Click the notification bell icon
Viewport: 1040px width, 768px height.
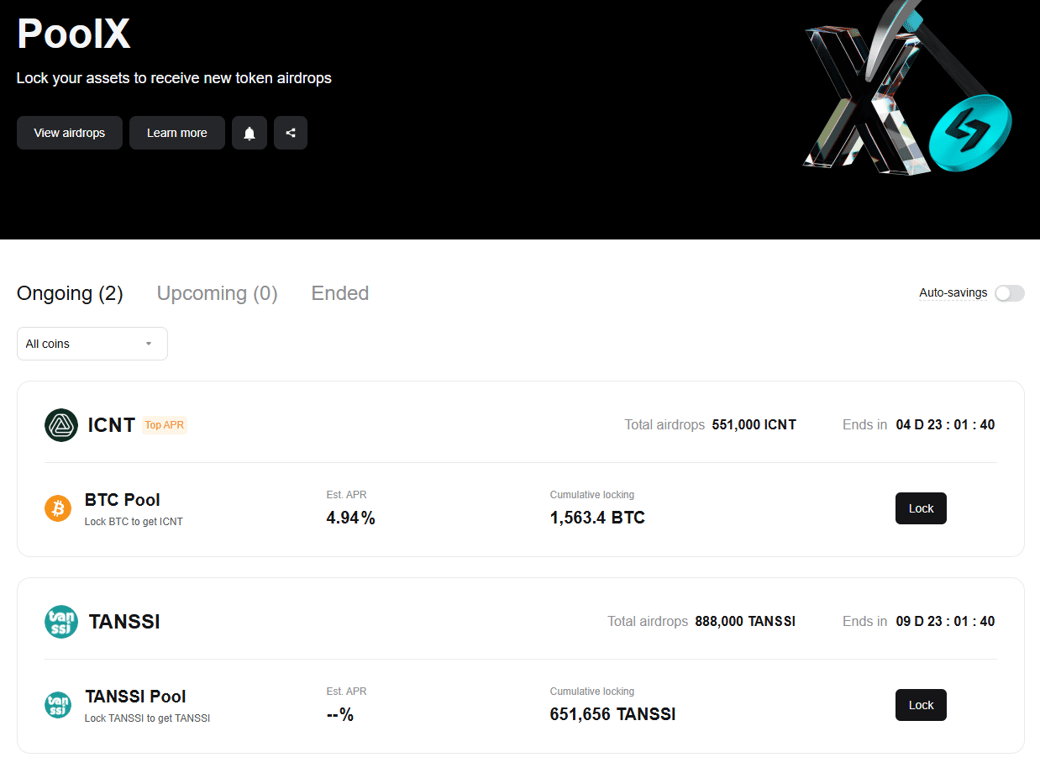(x=249, y=132)
